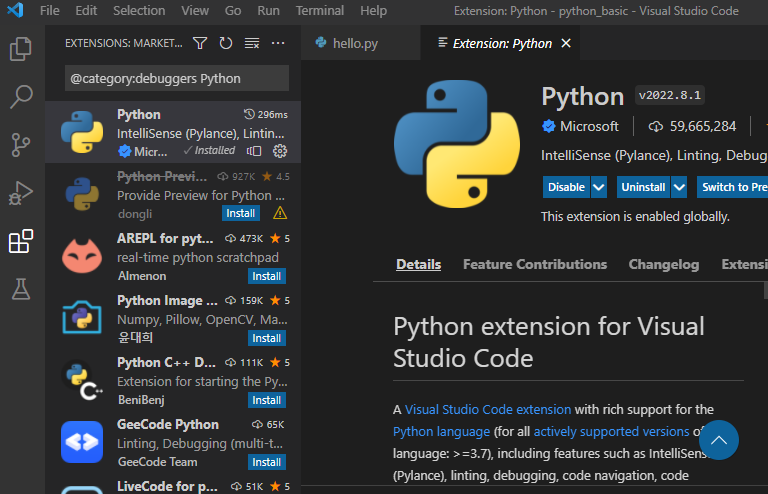This screenshot has width=768, height=494.
Task: Open the Terminal menu
Action: pyautogui.click(x=320, y=11)
